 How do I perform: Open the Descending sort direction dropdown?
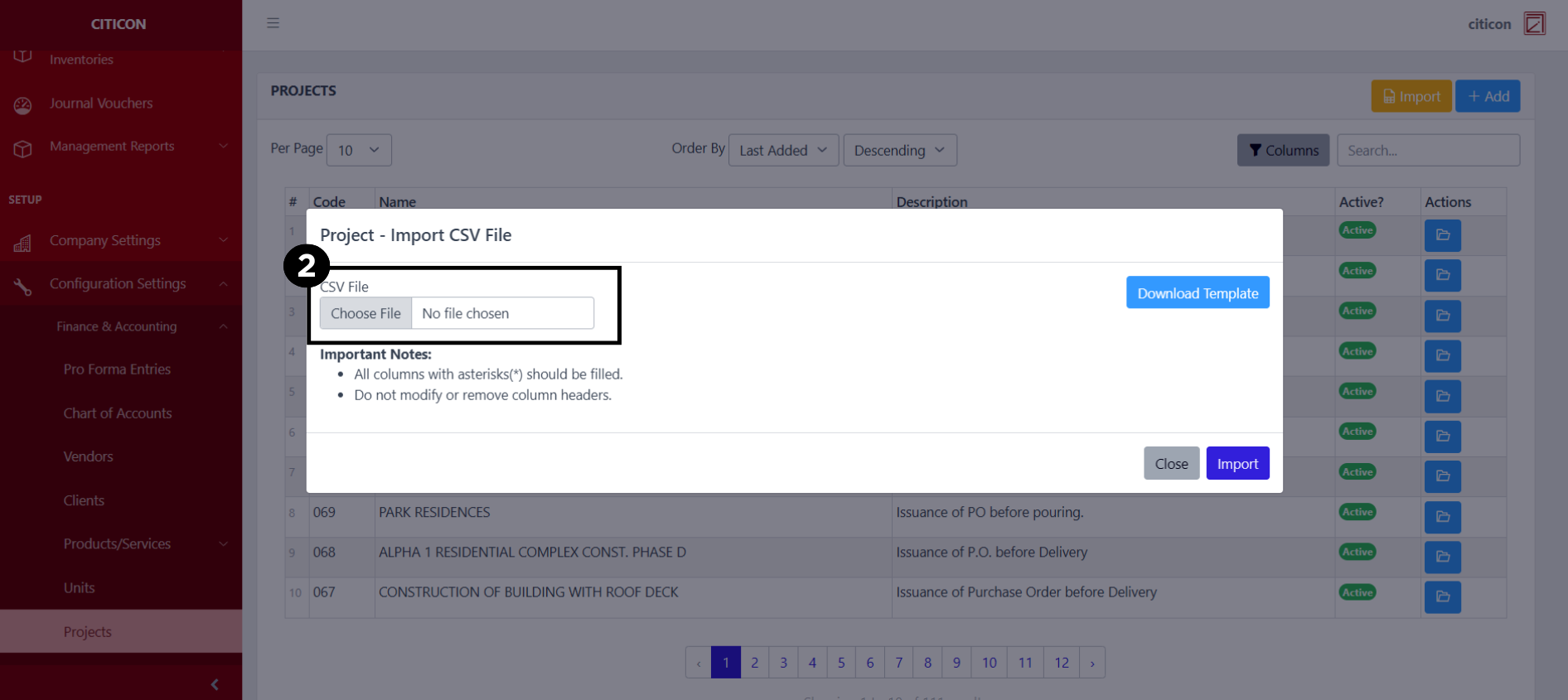pyautogui.click(x=899, y=150)
